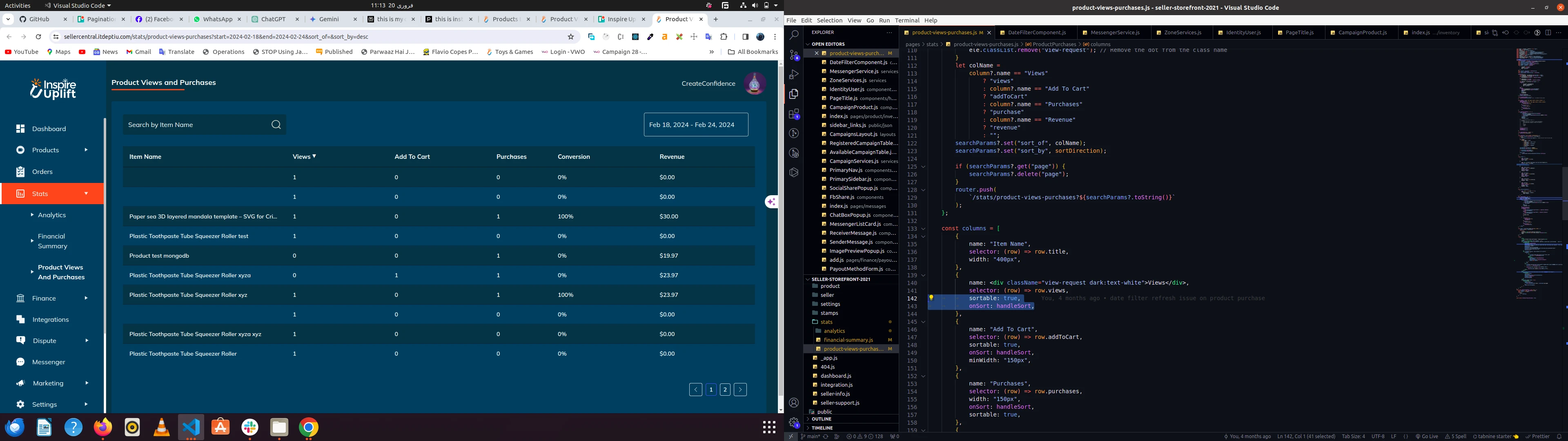Click the search magnifier in item search
1568x441 pixels.
tap(276, 125)
